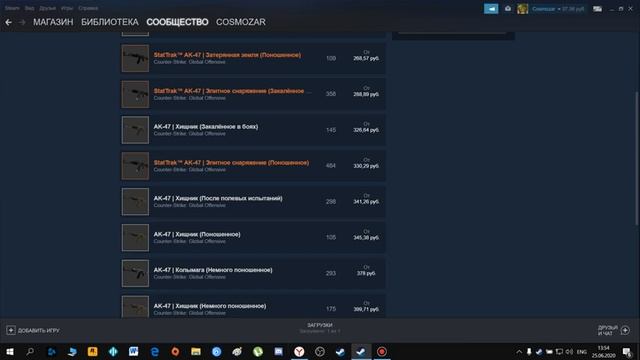Open the СООБЩЕСТВО tab
640x360 pixels.
point(177,22)
